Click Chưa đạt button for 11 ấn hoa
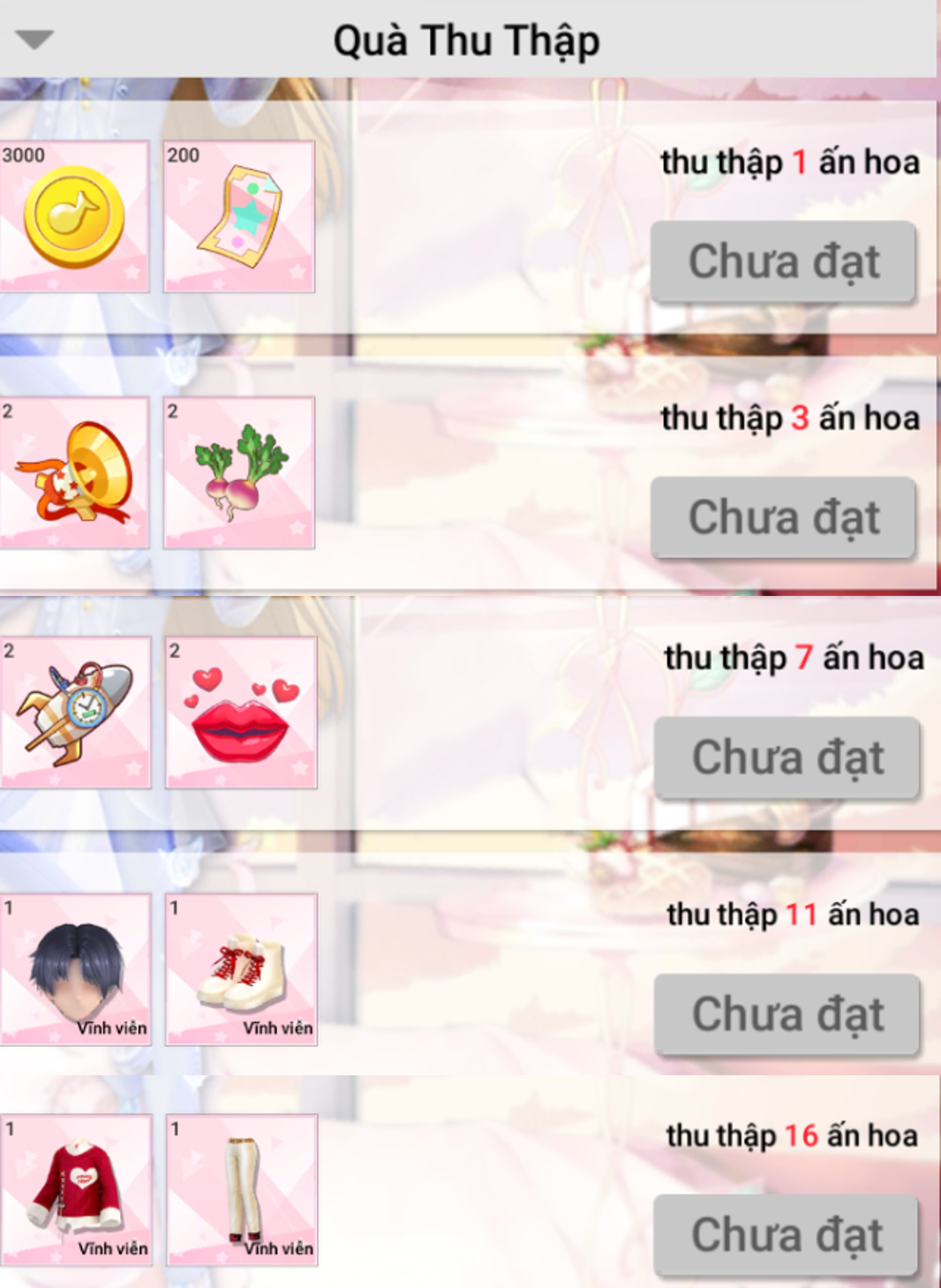 [x=787, y=1014]
